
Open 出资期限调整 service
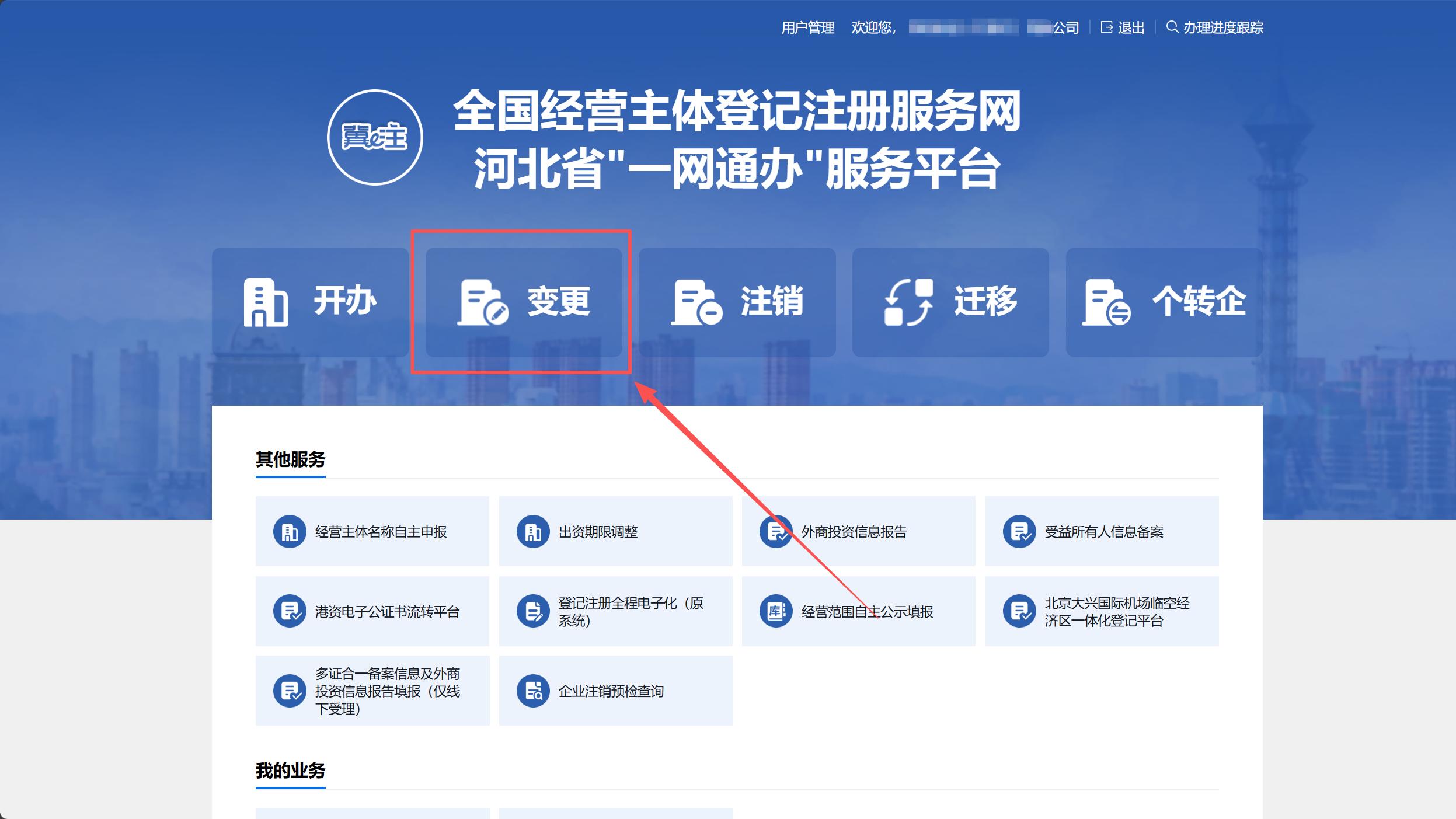click(616, 532)
